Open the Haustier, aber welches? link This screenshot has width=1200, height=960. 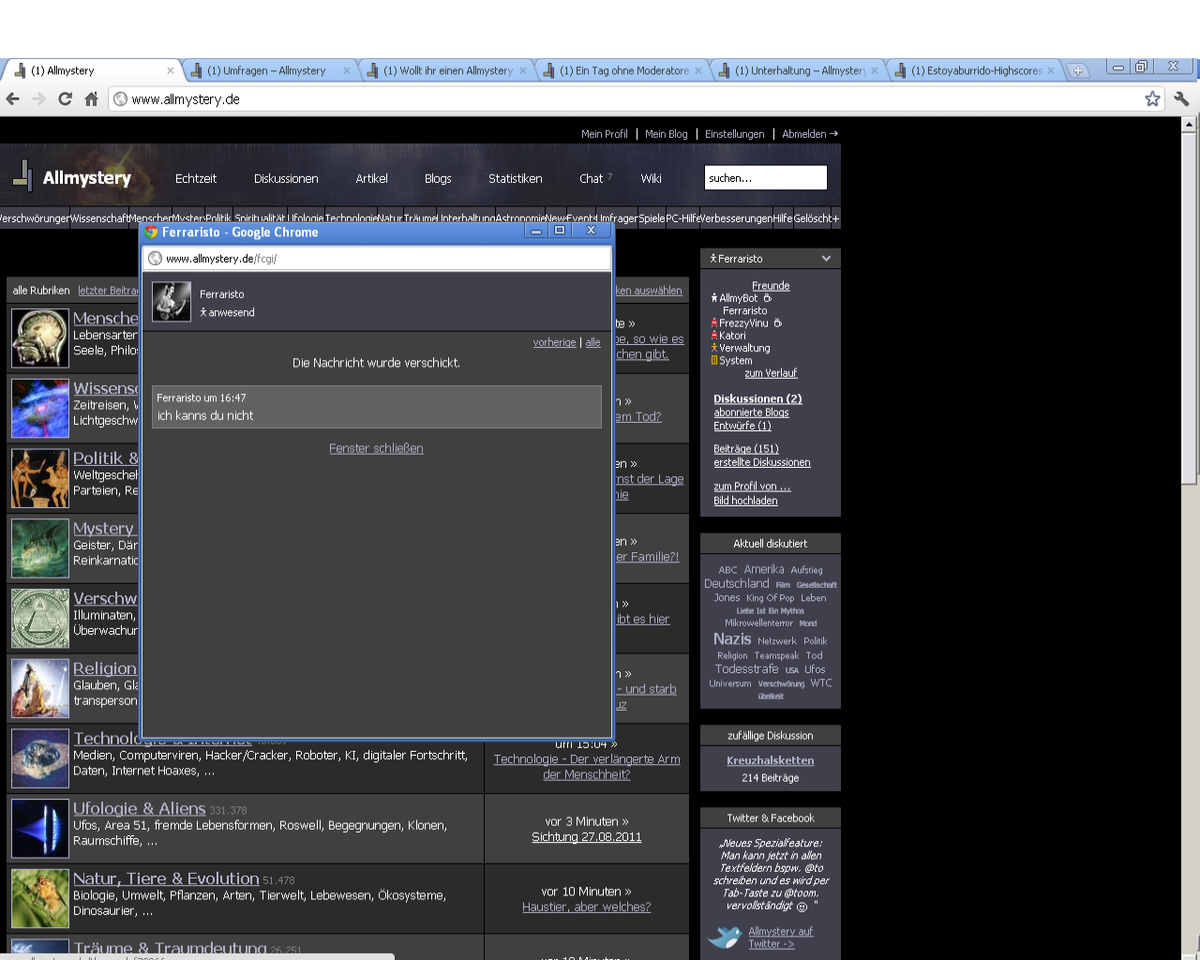(x=586, y=907)
